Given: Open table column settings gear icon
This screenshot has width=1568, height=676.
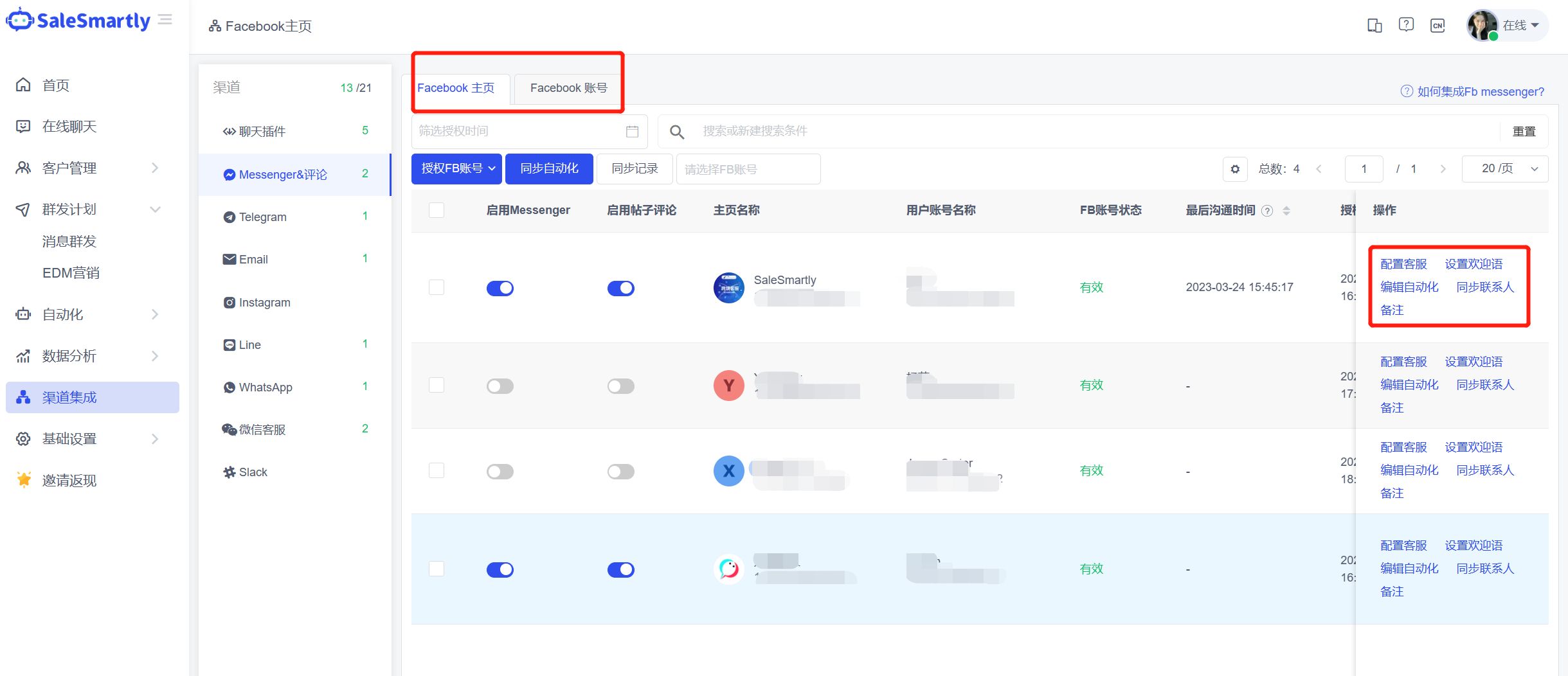Looking at the screenshot, I should [x=1235, y=169].
